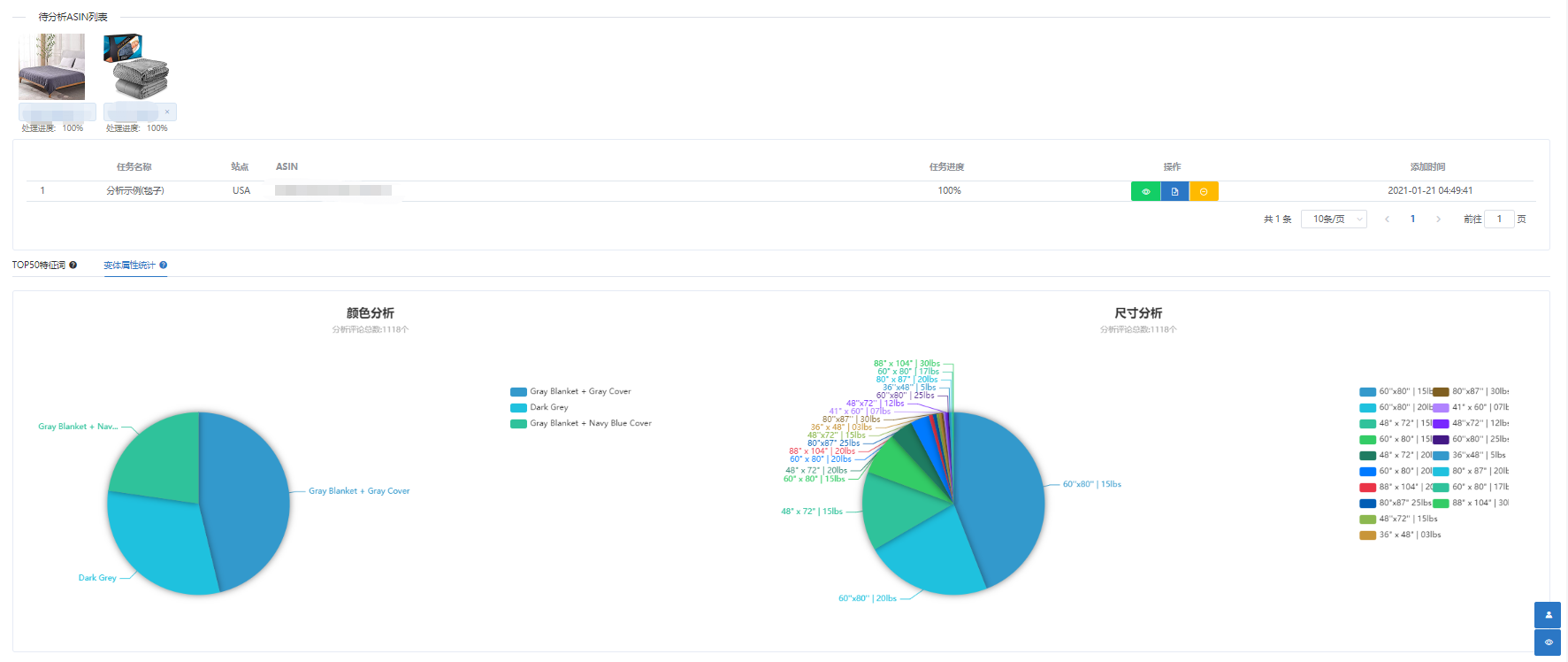Toggle Gray Blanket + Navy Blue Cover legend
1568x662 pixels.
point(581,423)
